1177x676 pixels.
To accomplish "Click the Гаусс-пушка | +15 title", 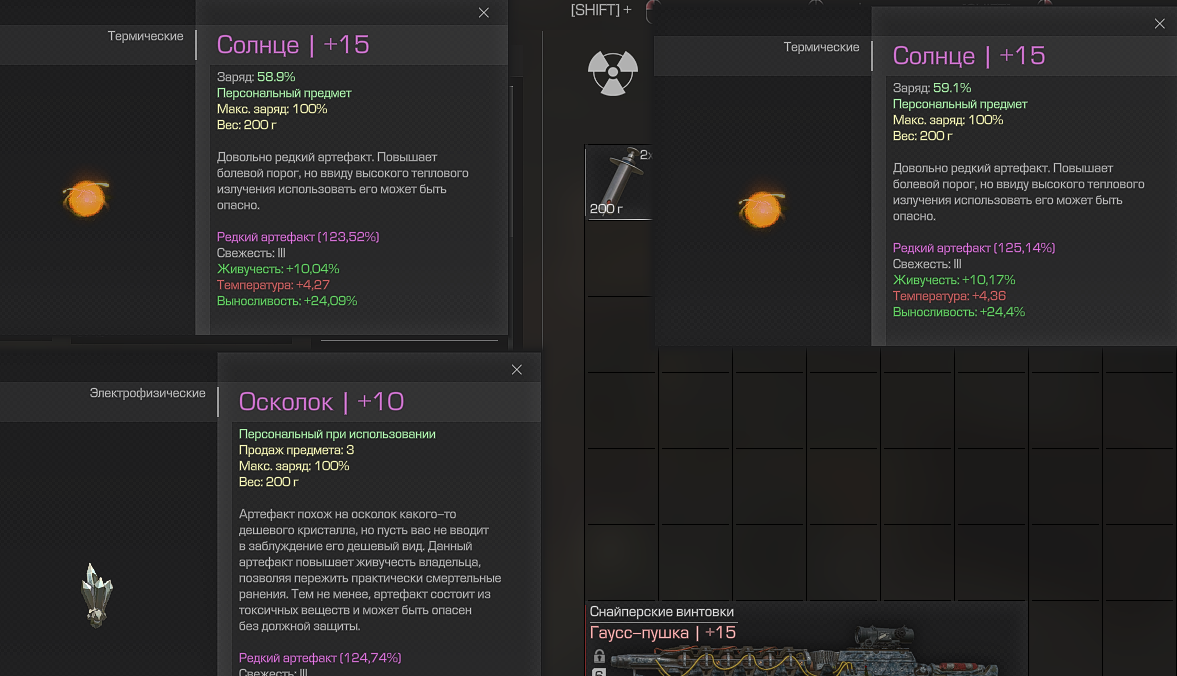I will [x=663, y=632].
